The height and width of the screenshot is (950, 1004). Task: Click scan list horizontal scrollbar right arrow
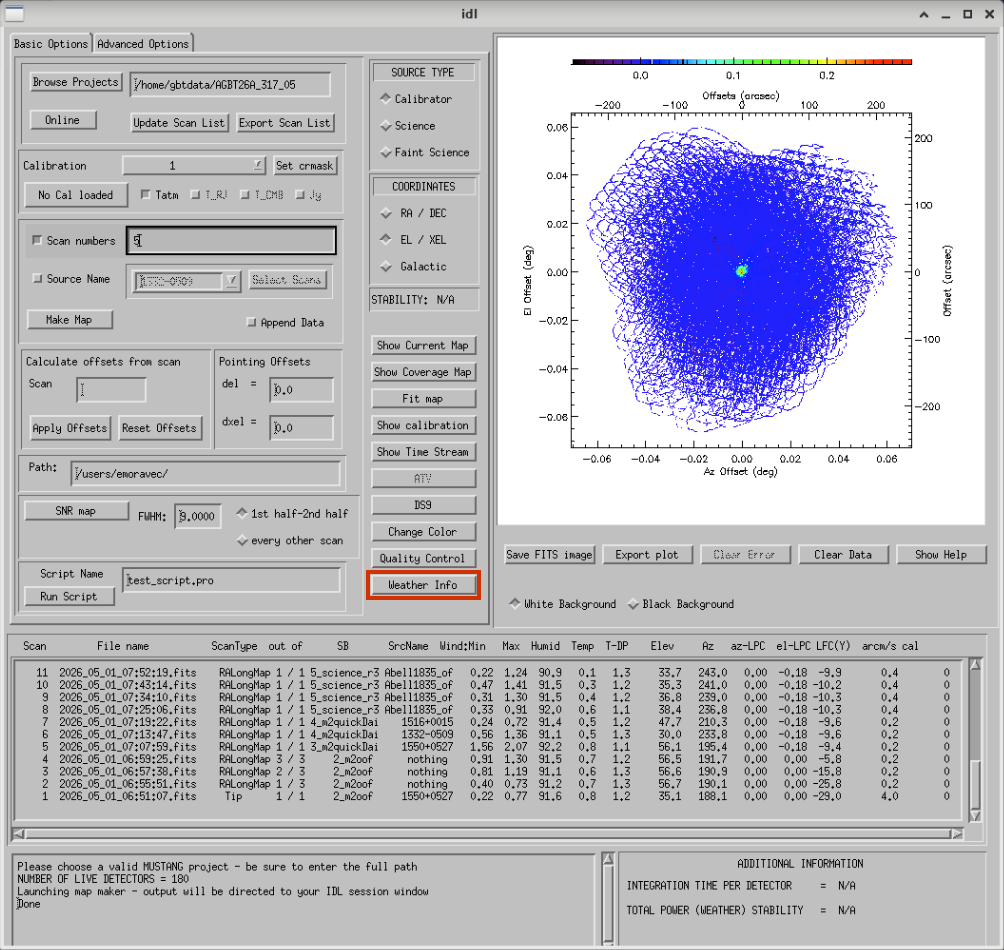(x=957, y=833)
